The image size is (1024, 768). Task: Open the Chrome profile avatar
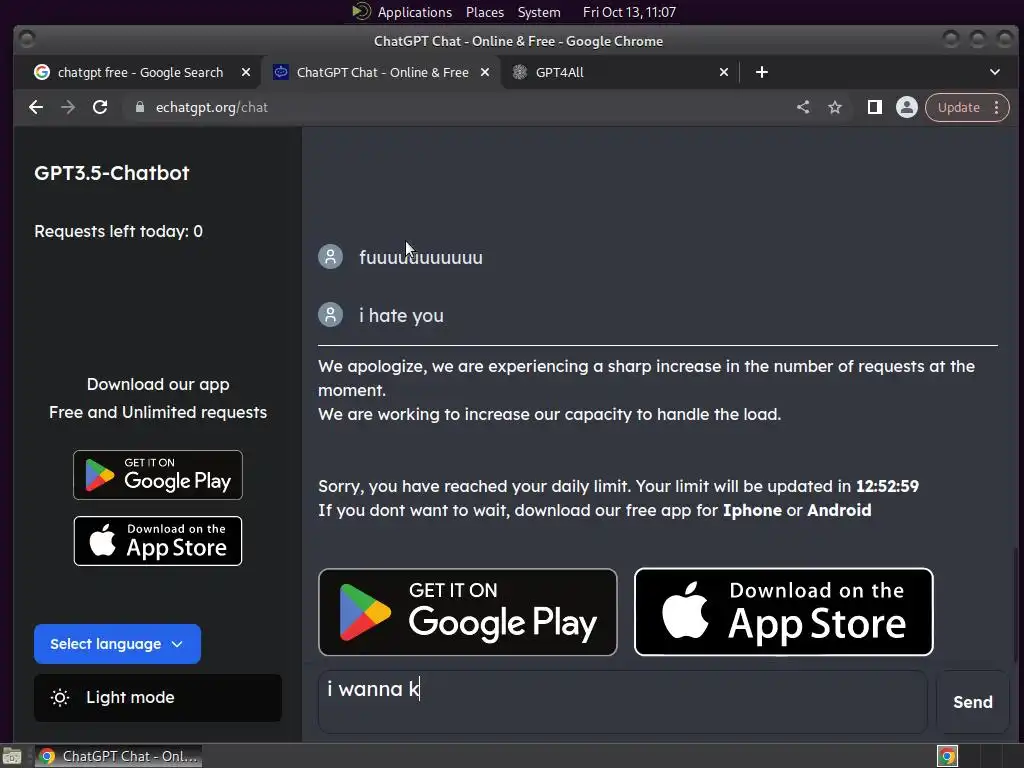point(906,107)
